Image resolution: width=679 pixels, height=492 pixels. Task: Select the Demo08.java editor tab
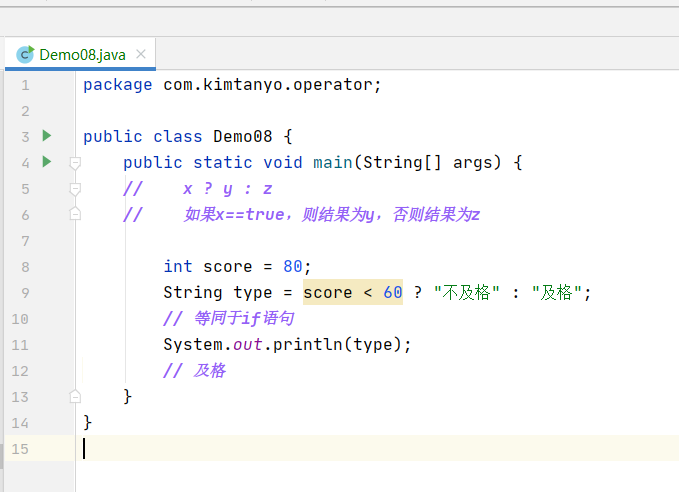pyautogui.click(x=81, y=55)
